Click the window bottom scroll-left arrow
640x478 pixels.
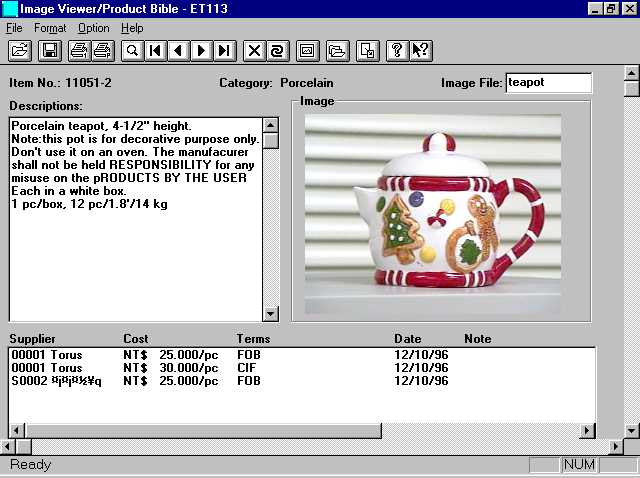click(7, 447)
